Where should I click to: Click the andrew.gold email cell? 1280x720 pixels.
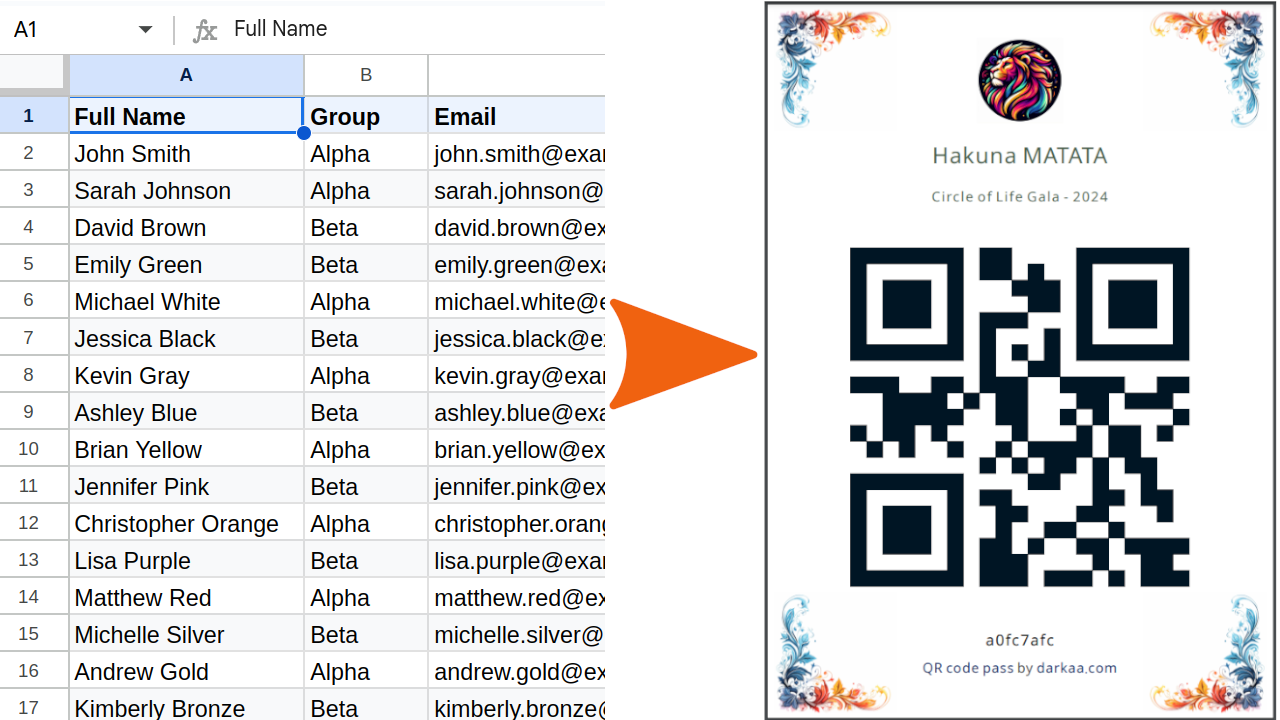(x=517, y=671)
